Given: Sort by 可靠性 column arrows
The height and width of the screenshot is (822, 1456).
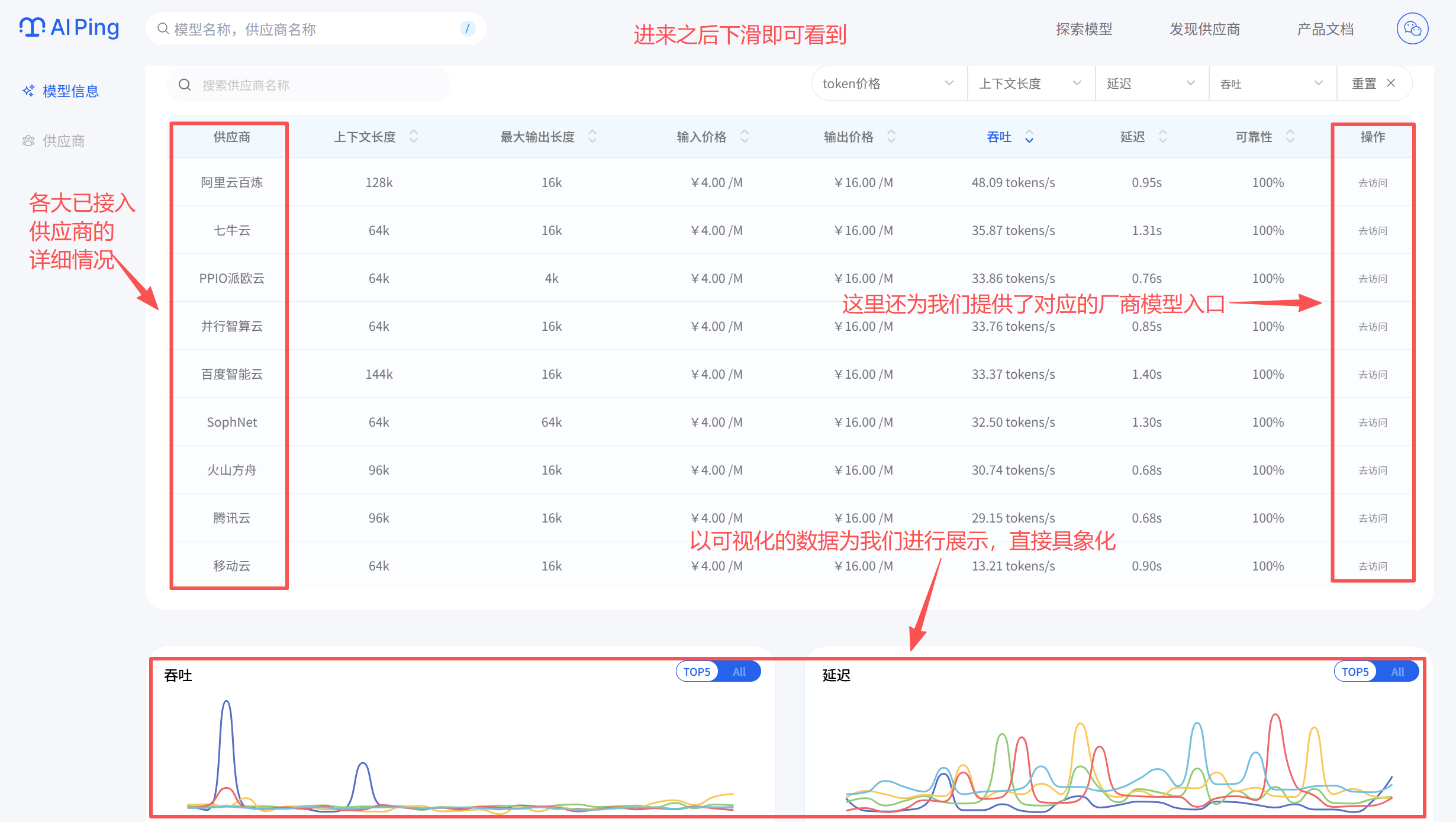Looking at the screenshot, I should tap(1290, 137).
